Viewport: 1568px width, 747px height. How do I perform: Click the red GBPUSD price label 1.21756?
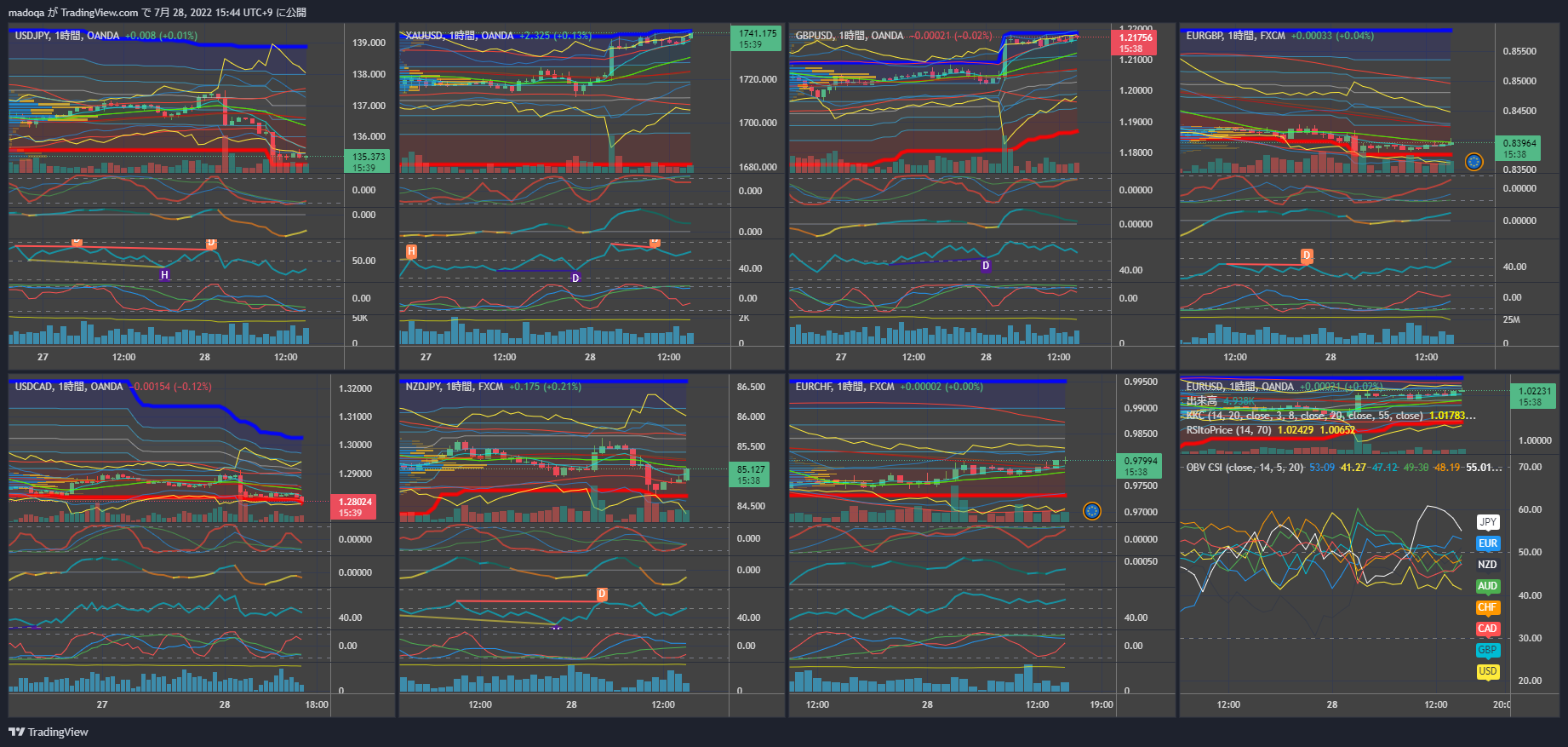(1135, 43)
